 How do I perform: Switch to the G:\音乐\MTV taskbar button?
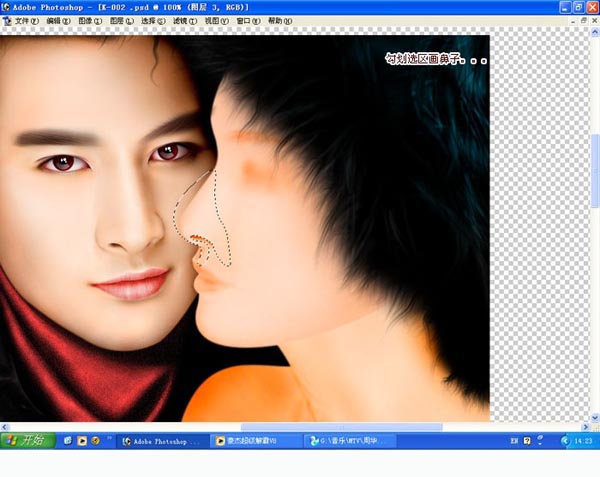point(350,441)
